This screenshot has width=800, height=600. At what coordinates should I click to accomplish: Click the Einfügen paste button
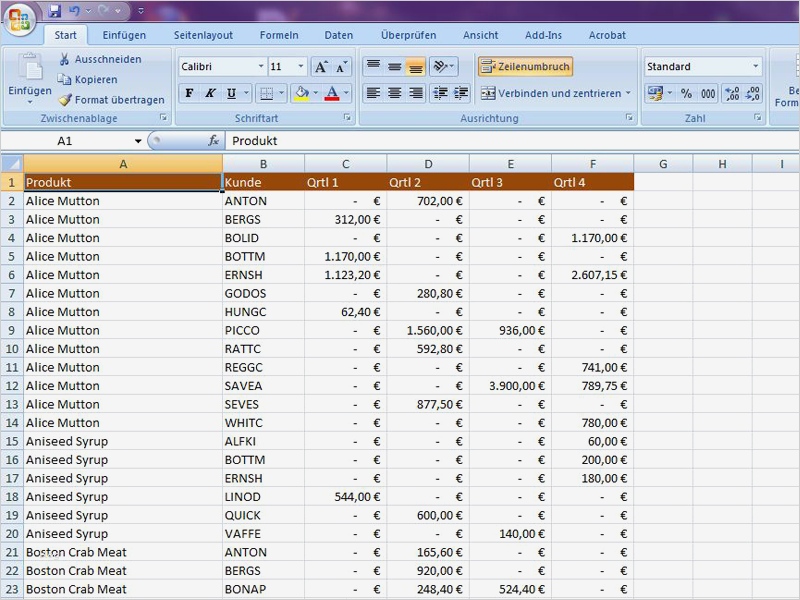coord(30,75)
